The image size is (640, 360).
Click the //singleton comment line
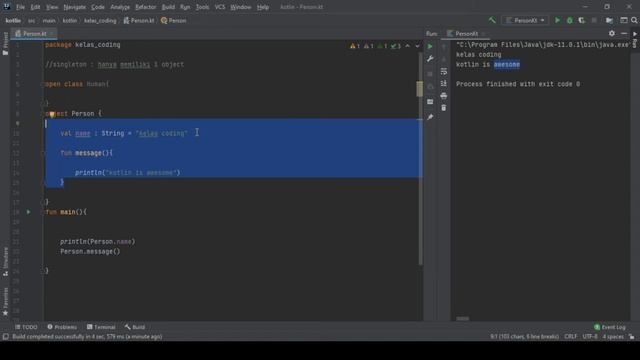pyautogui.click(x=114, y=64)
